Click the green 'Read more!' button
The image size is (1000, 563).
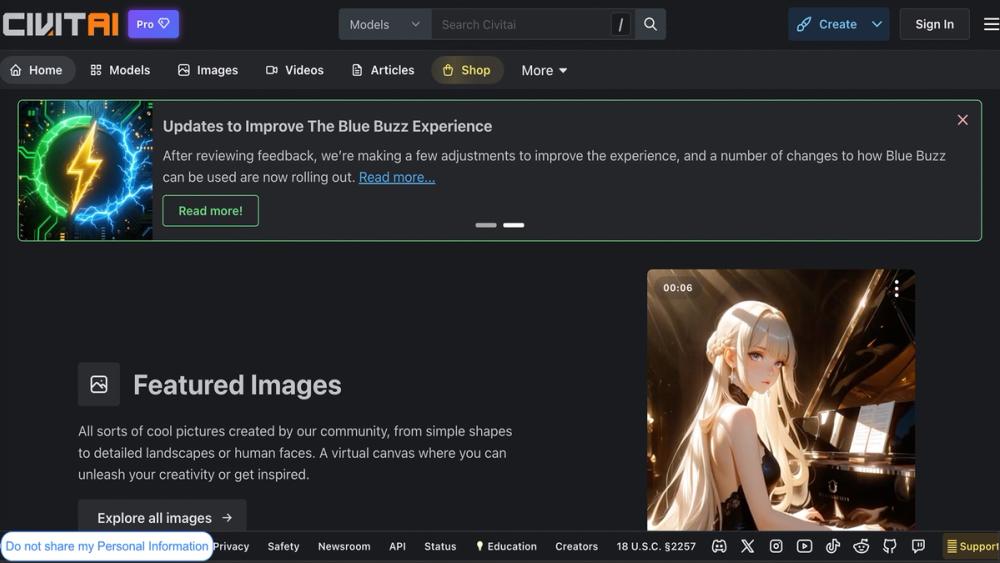point(210,210)
